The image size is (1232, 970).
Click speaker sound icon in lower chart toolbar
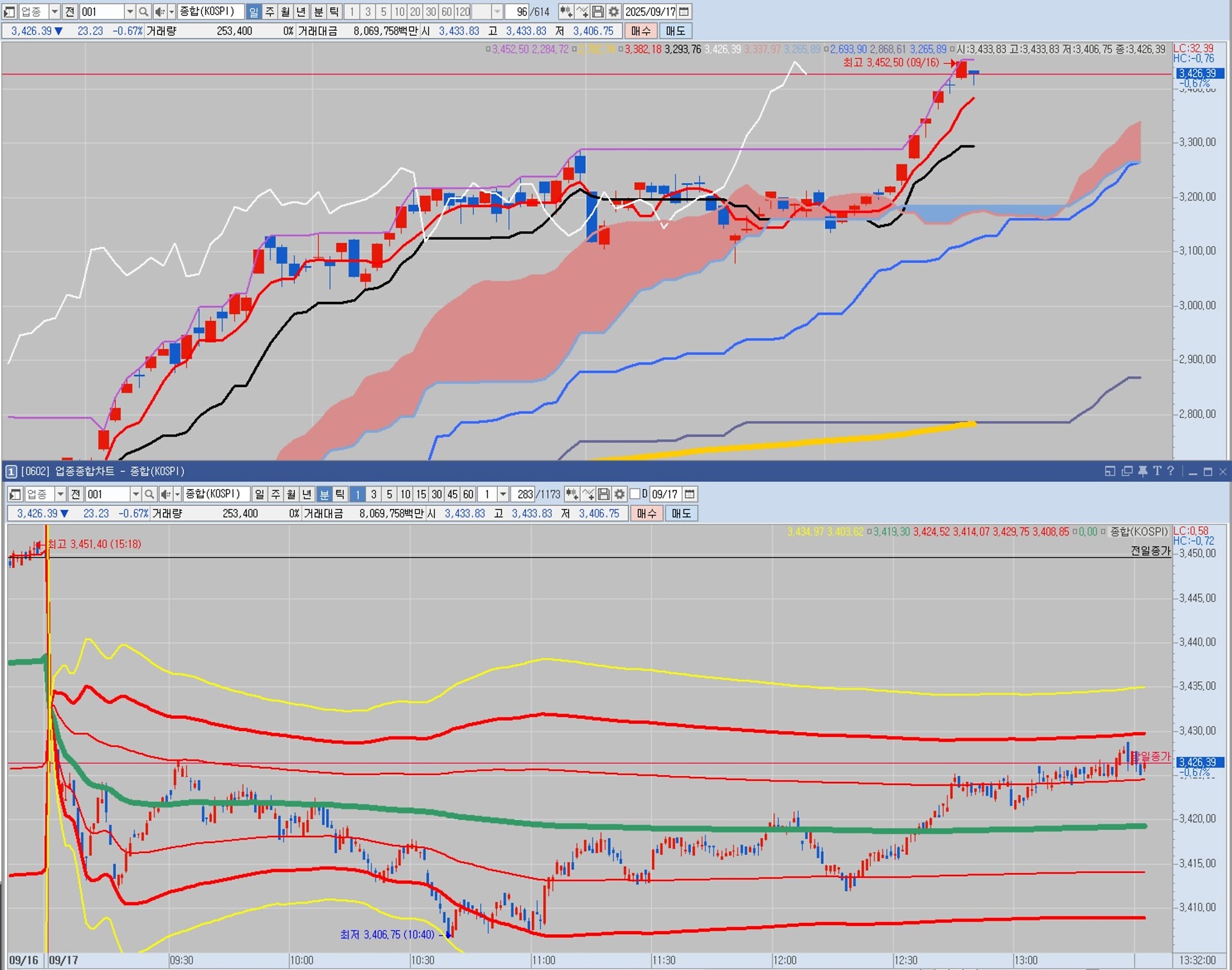tap(165, 494)
